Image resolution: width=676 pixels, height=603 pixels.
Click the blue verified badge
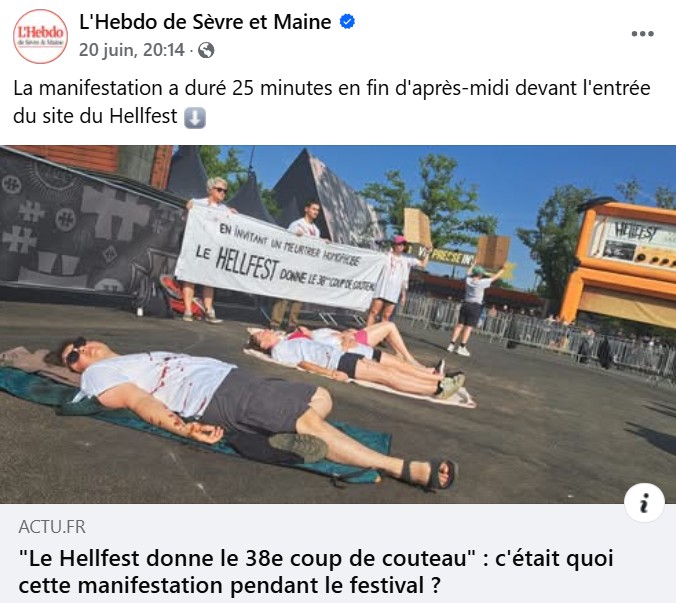tap(347, 22)
